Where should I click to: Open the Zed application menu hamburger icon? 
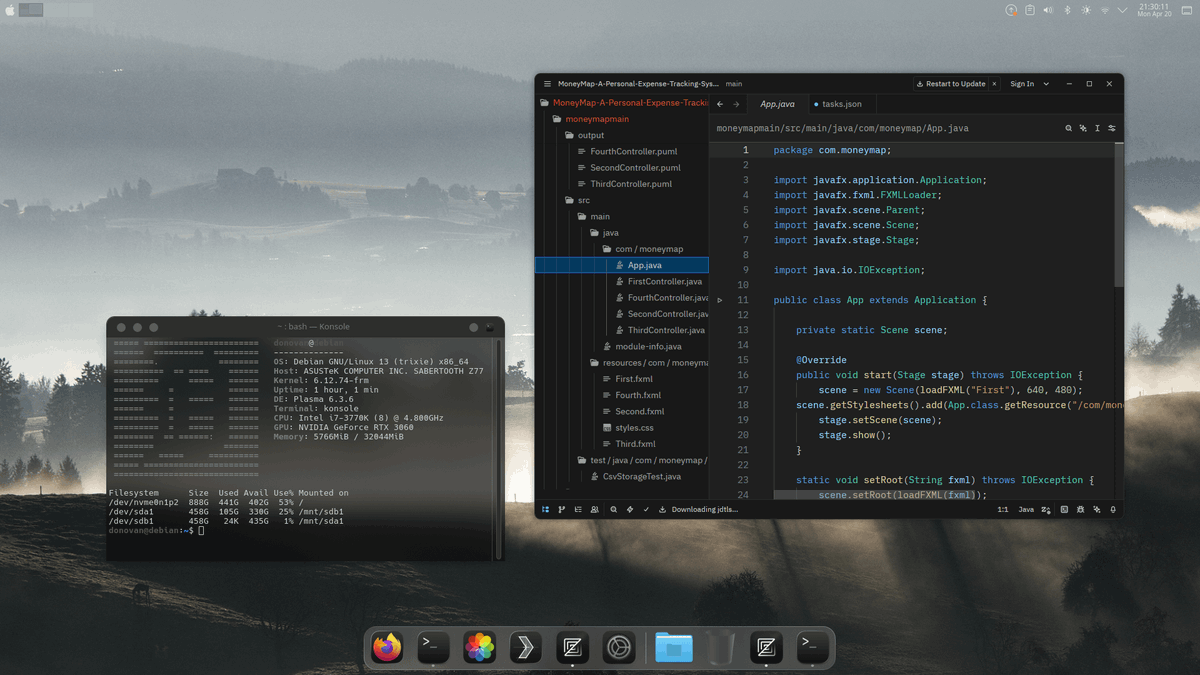point(547,84)
